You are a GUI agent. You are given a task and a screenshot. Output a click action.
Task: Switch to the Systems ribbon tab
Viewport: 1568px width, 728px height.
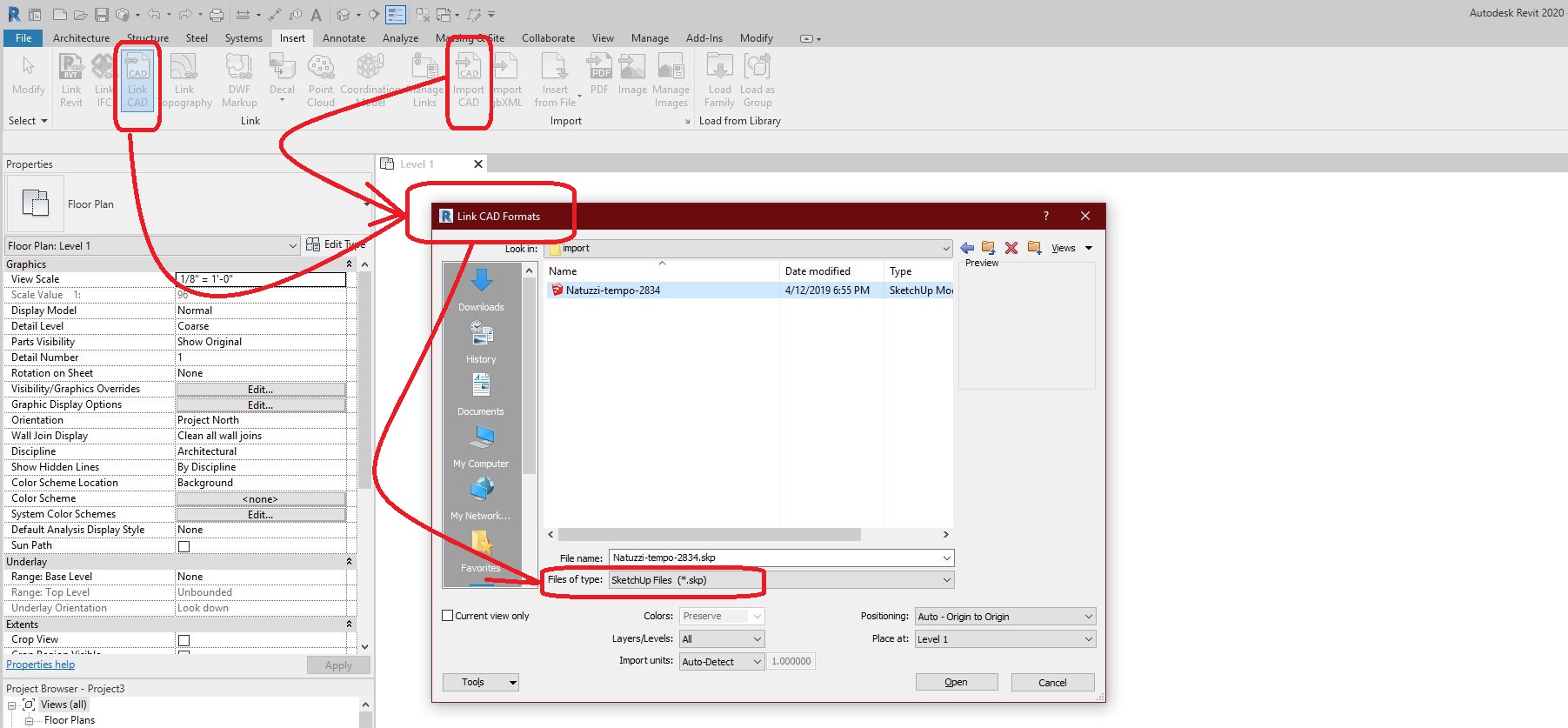pos(244,38)
